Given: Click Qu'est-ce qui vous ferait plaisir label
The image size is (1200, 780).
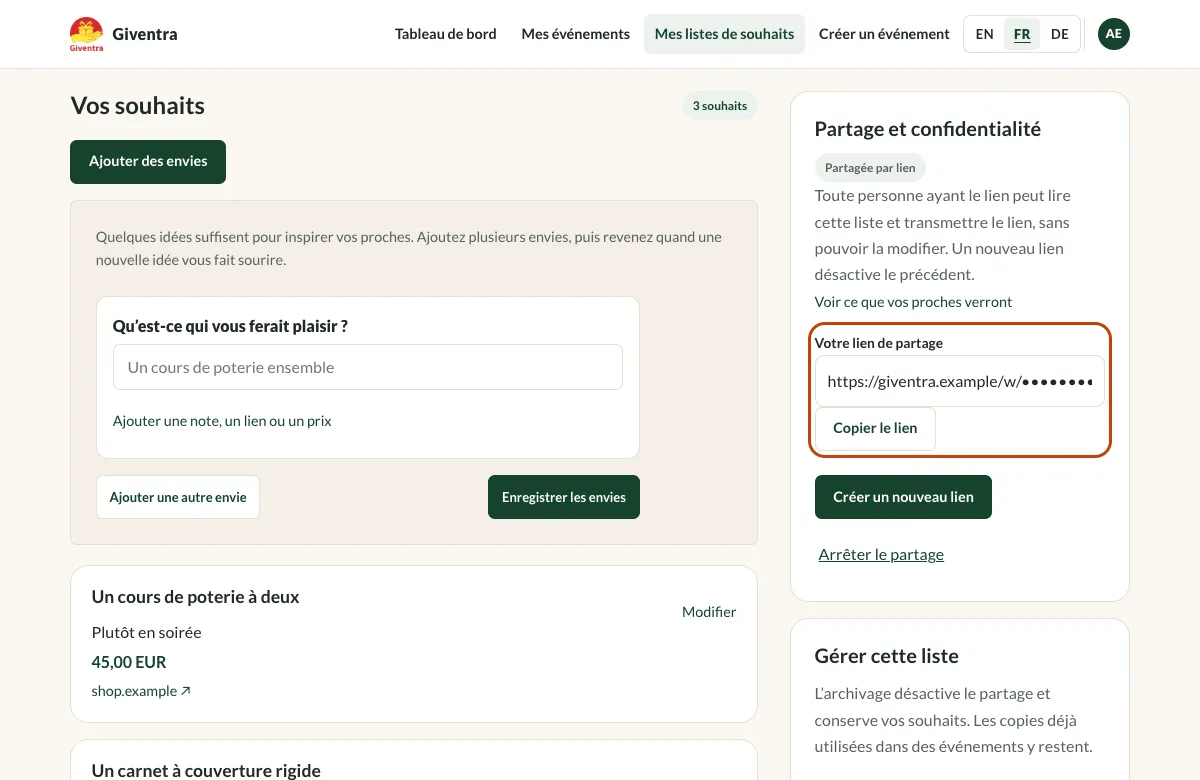Looking at the screenshot, I should (x=231, y=326).
